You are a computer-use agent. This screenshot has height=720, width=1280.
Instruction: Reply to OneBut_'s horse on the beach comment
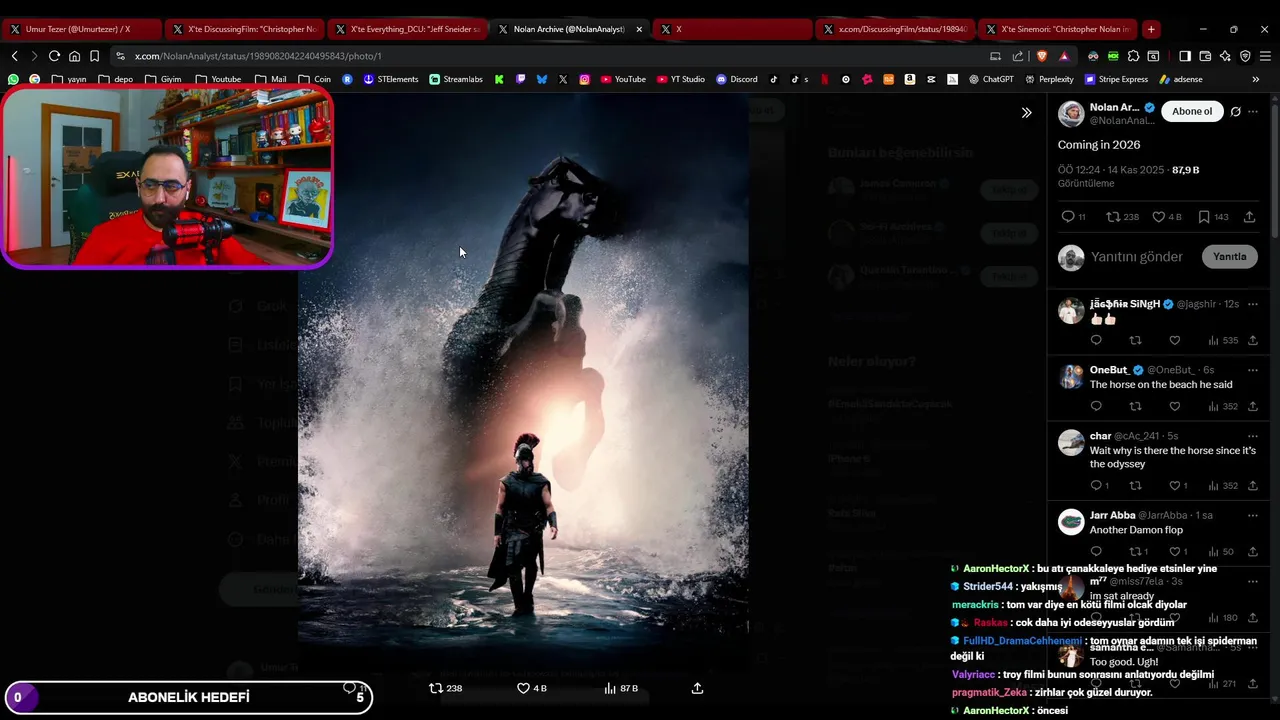1096,406
